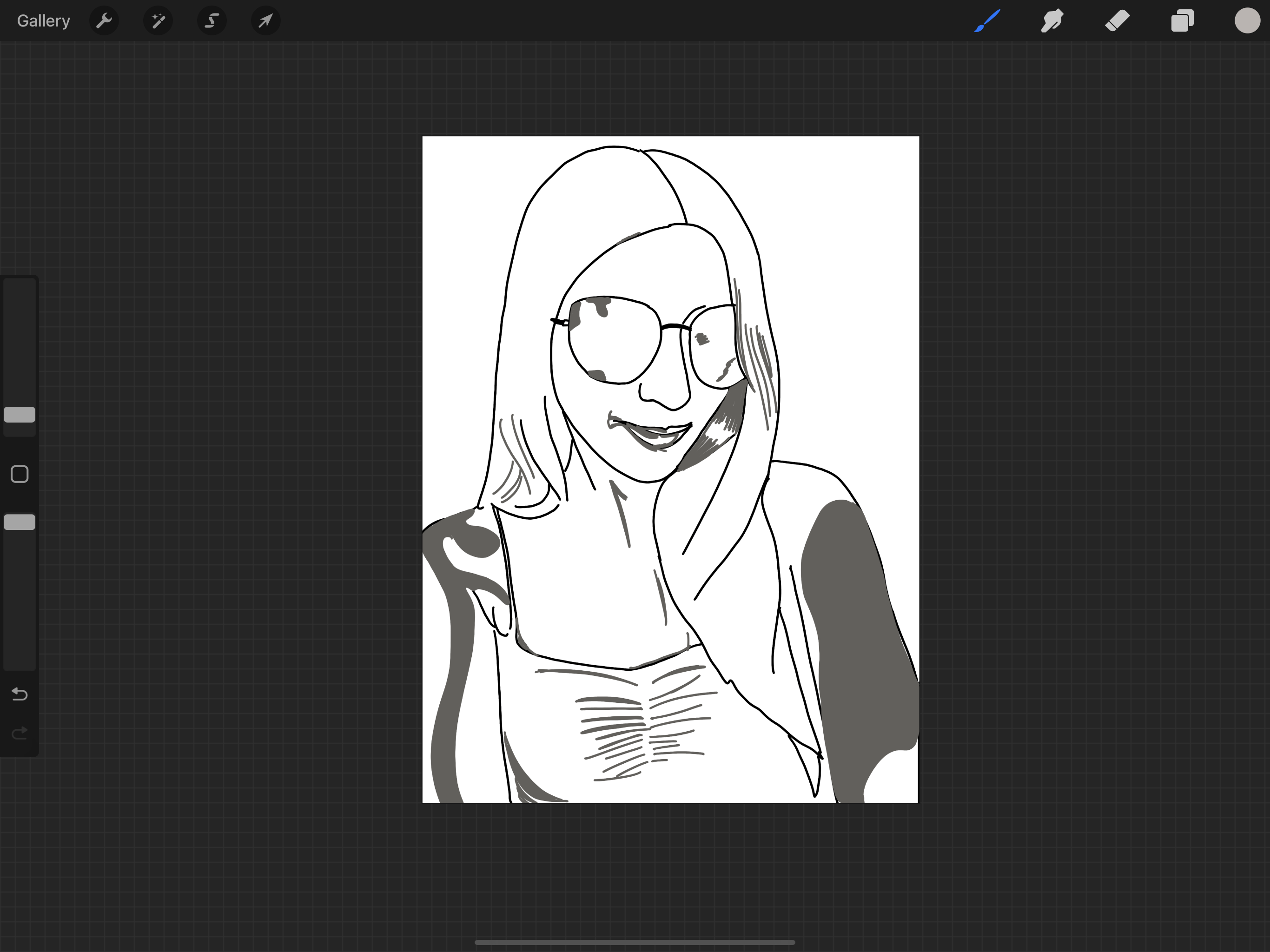Screen dimensions: 1270x952
Task: Return to the Gallery
Action: coord(43,20)
